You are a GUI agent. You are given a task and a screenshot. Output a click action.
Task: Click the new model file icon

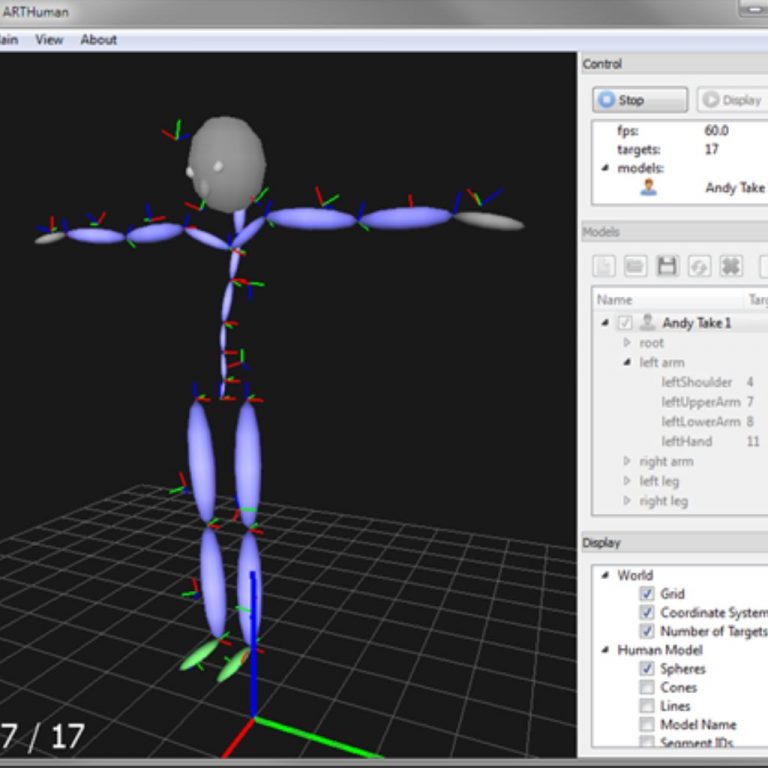(x=605, y=266)
